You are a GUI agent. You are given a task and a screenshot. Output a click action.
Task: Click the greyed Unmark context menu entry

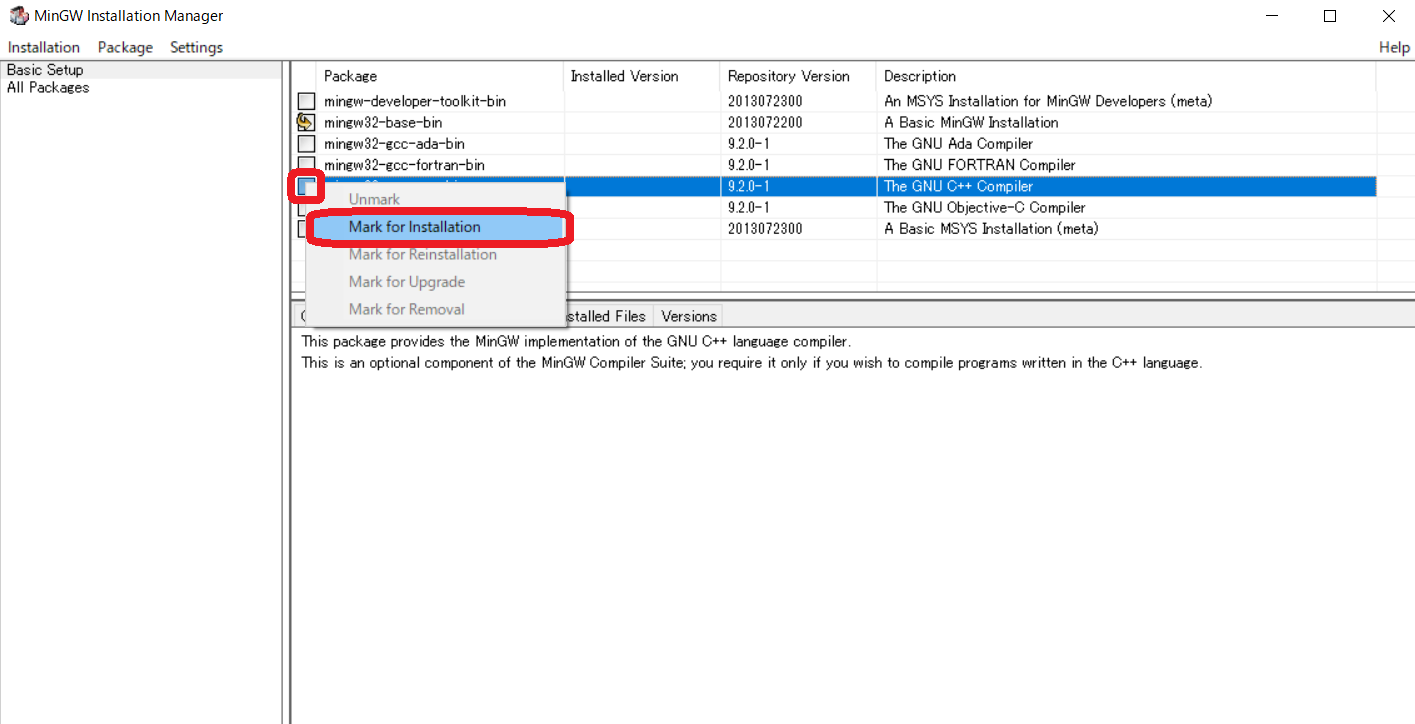click(437, 199)
